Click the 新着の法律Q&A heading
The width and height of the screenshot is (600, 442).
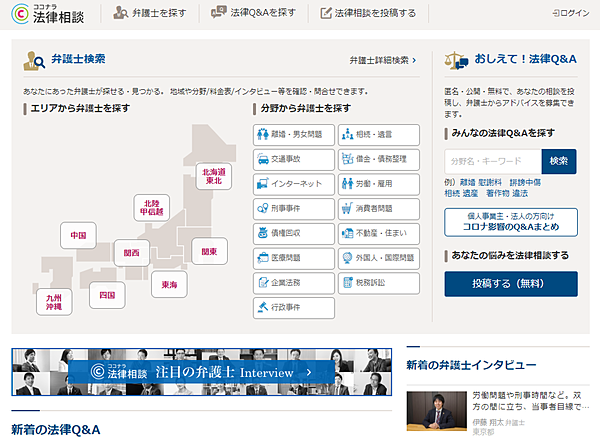(x=56, y=429)
